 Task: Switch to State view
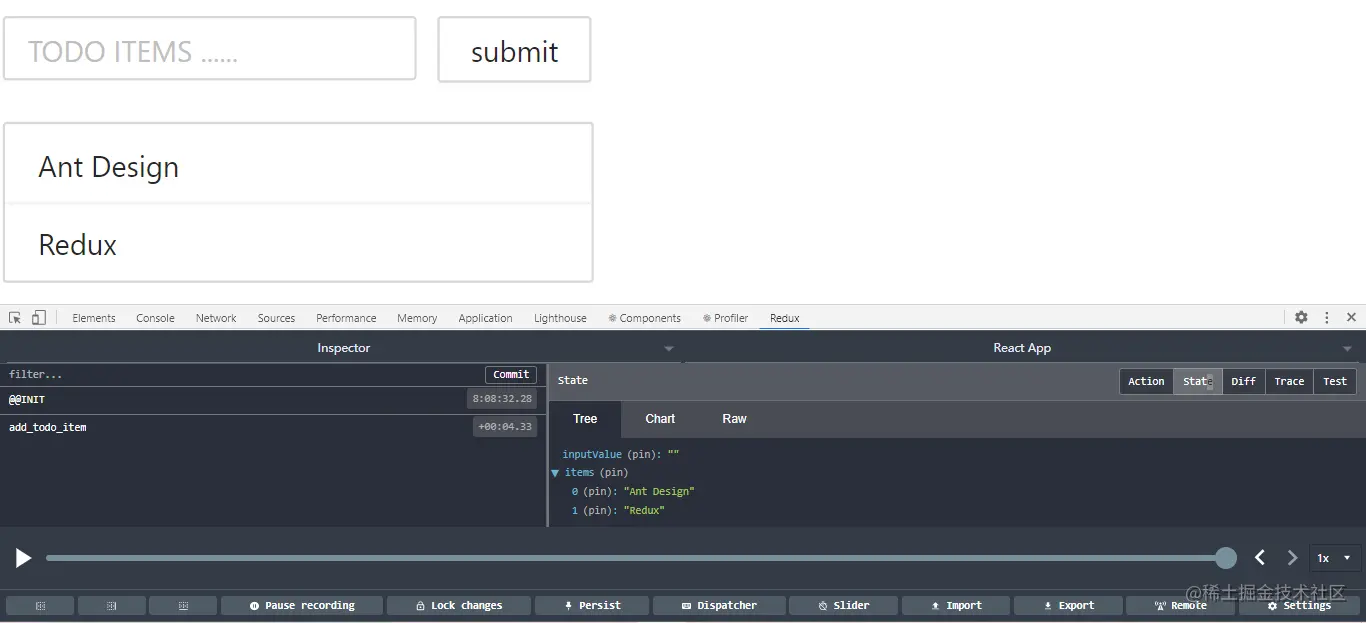tap(1197, 381)
